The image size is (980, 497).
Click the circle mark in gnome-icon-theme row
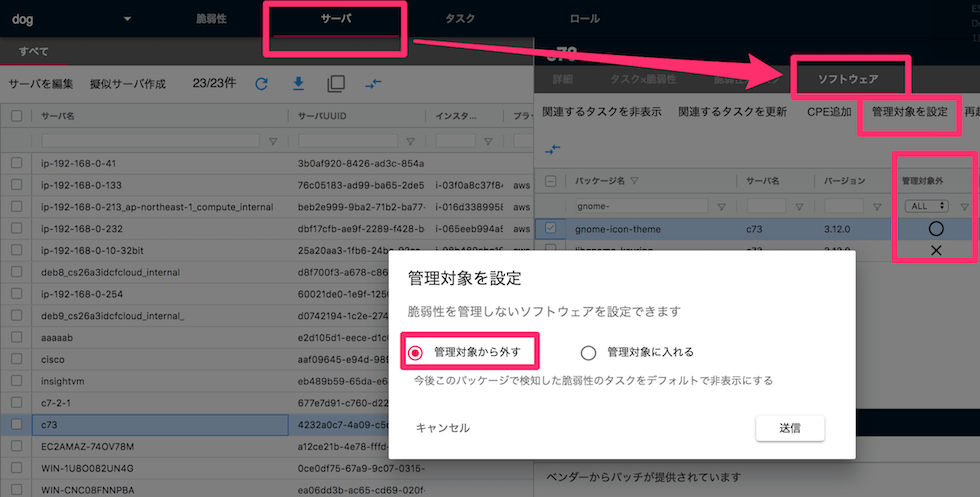[x=936, y=229]
